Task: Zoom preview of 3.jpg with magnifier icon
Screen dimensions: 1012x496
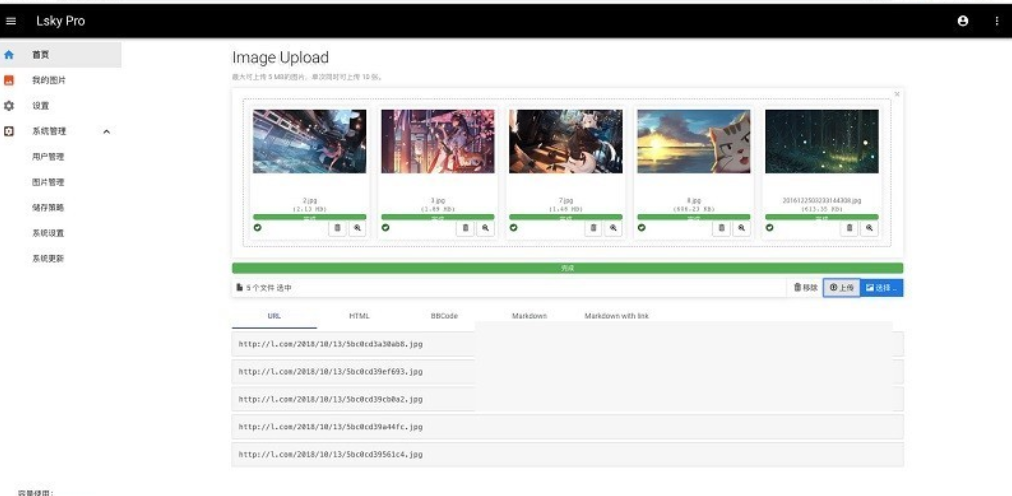Action: [485, 228]
